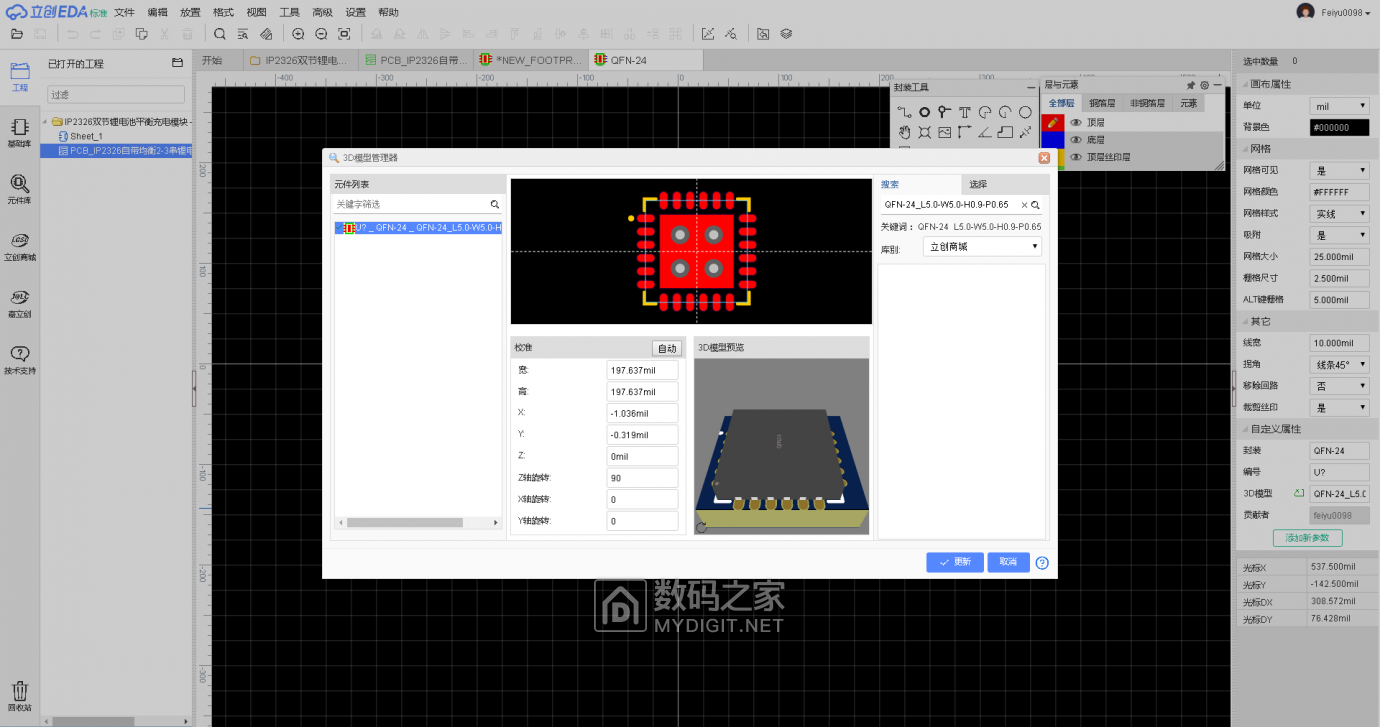Select the text tool in 封装工具 panel
This screenshot has width=1380, height=727.
click(965, 112)
